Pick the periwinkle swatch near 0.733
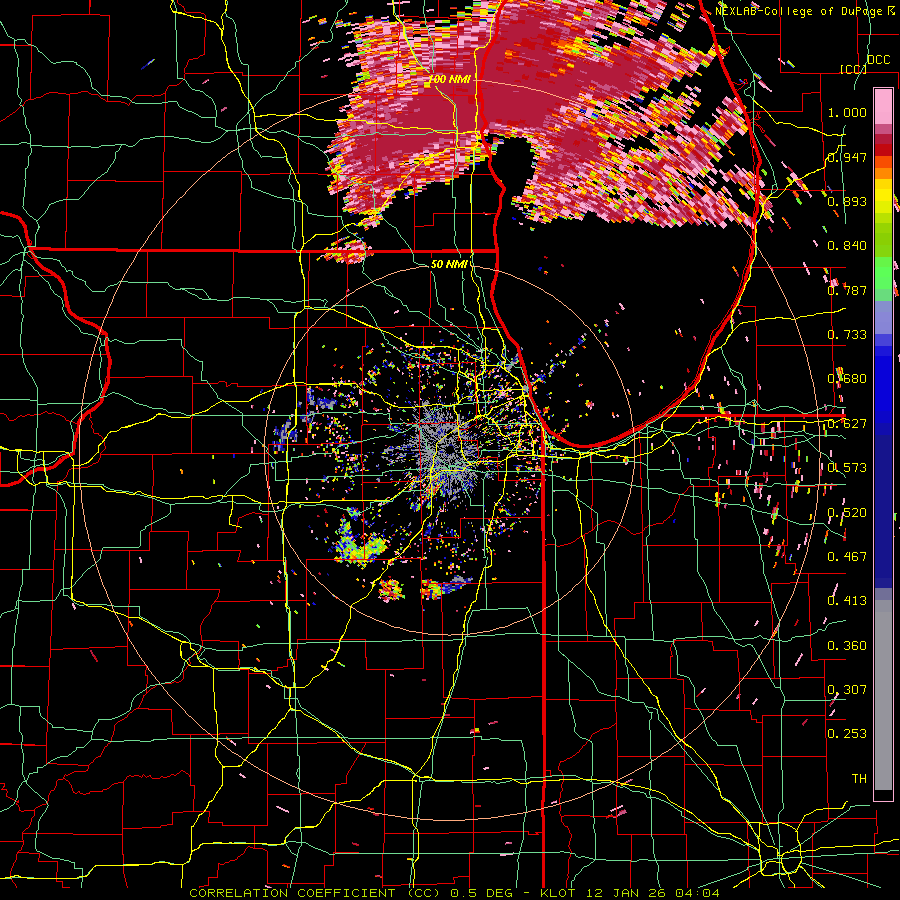 tap(883, 317)
